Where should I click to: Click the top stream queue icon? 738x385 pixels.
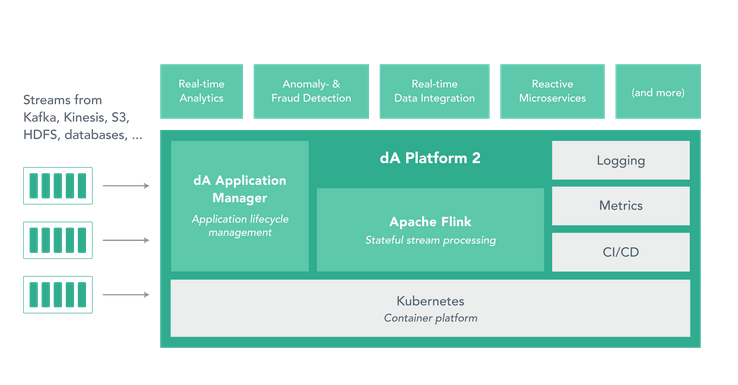point(58,186)
